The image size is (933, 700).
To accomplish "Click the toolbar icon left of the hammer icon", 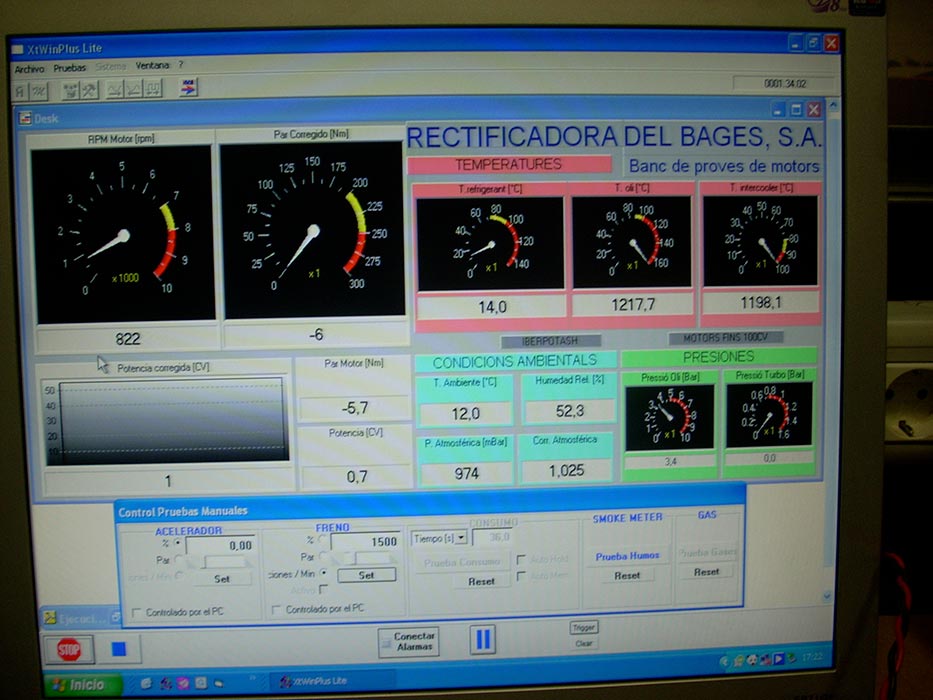I will click(x=71, y=90).
